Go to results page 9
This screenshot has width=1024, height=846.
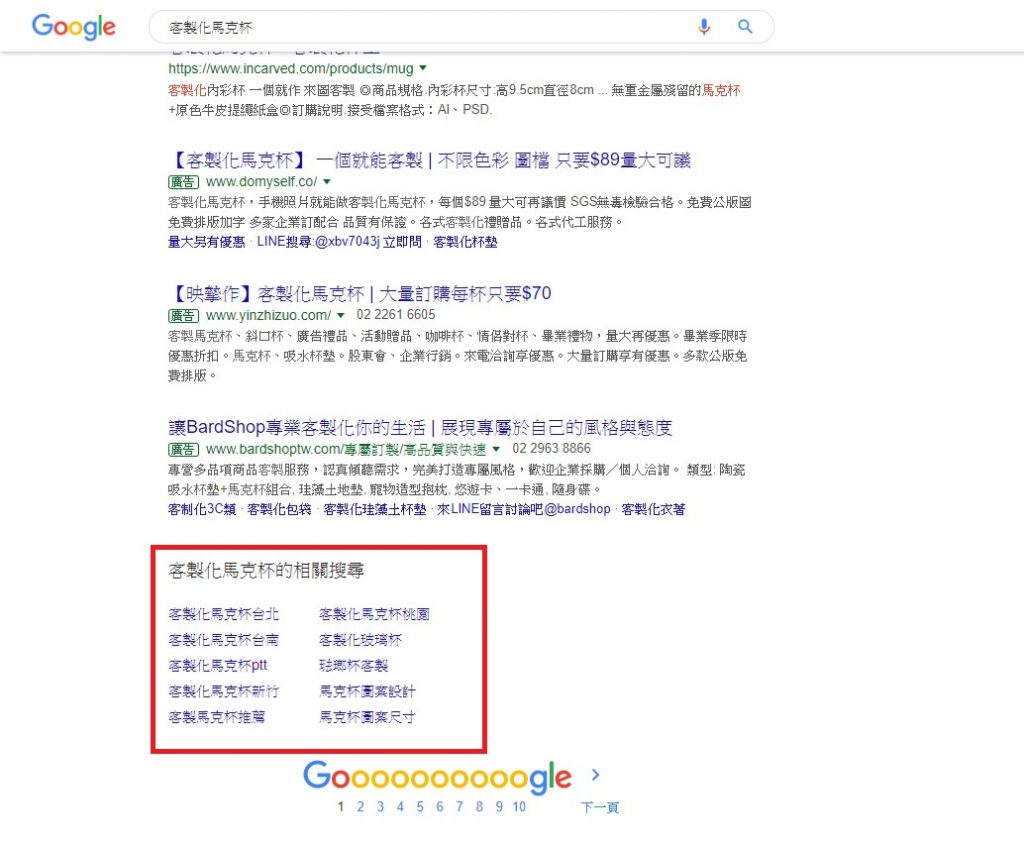coord(499,807)
